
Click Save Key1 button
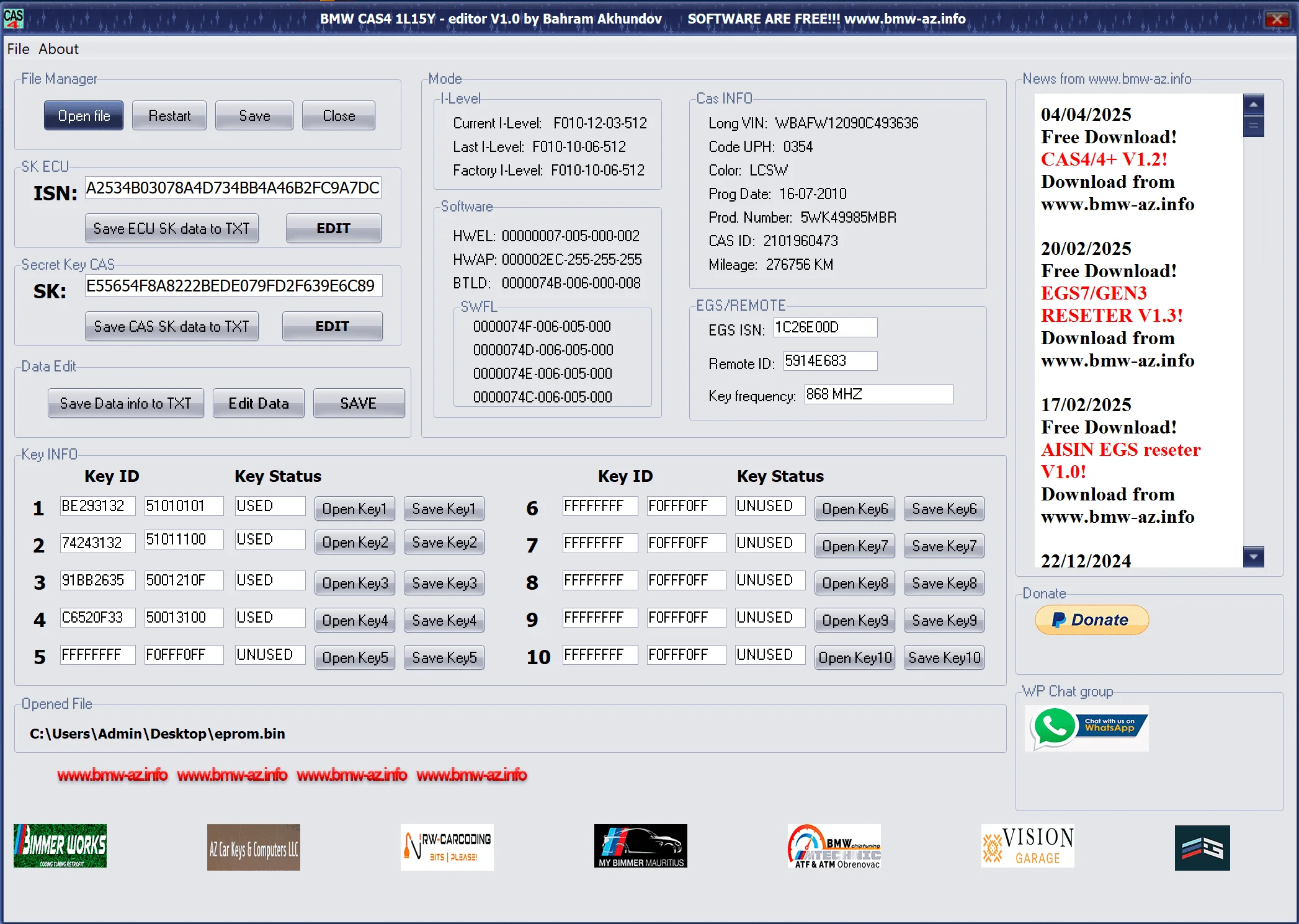click(444, 509)
